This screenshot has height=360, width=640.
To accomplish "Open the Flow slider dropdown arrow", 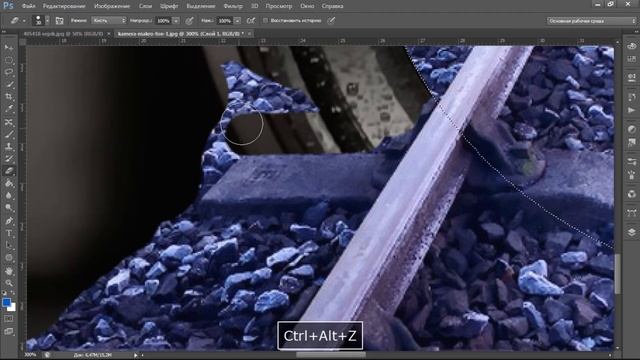I will [x=237, y=20].
